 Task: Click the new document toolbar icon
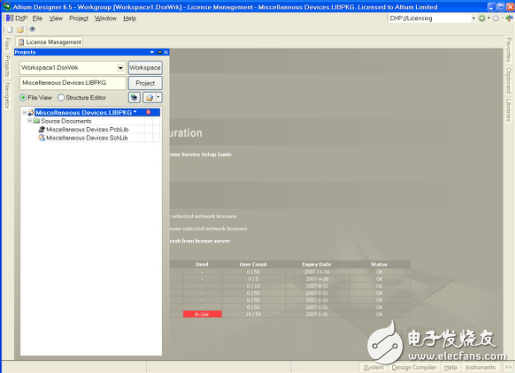coord(10,30)
